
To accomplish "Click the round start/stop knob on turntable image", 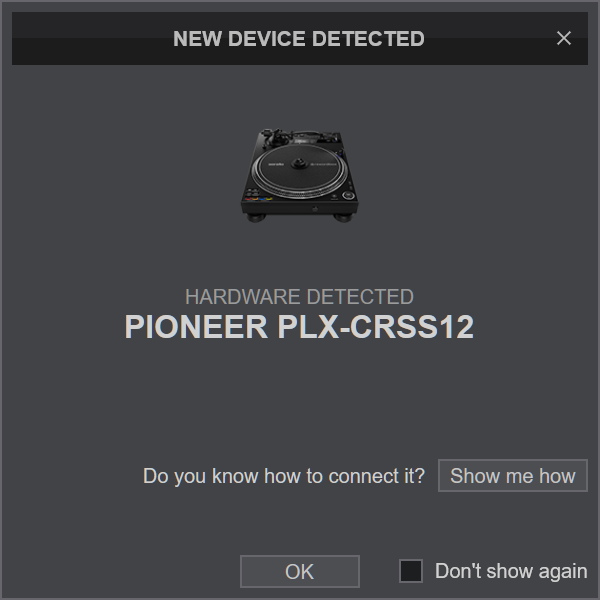I will 348,195.
